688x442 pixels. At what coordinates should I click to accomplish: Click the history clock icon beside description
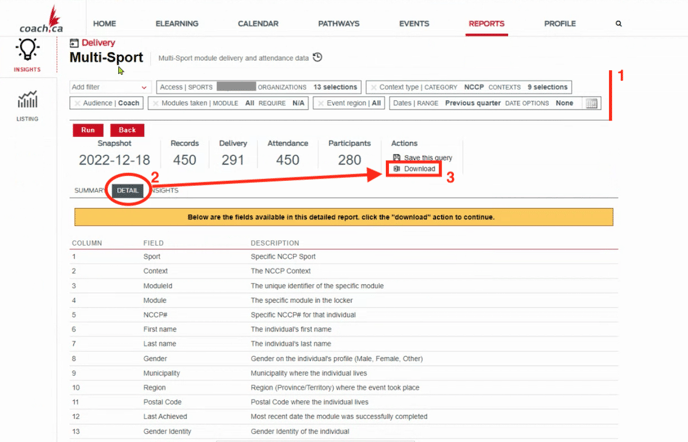coord(318,58)
